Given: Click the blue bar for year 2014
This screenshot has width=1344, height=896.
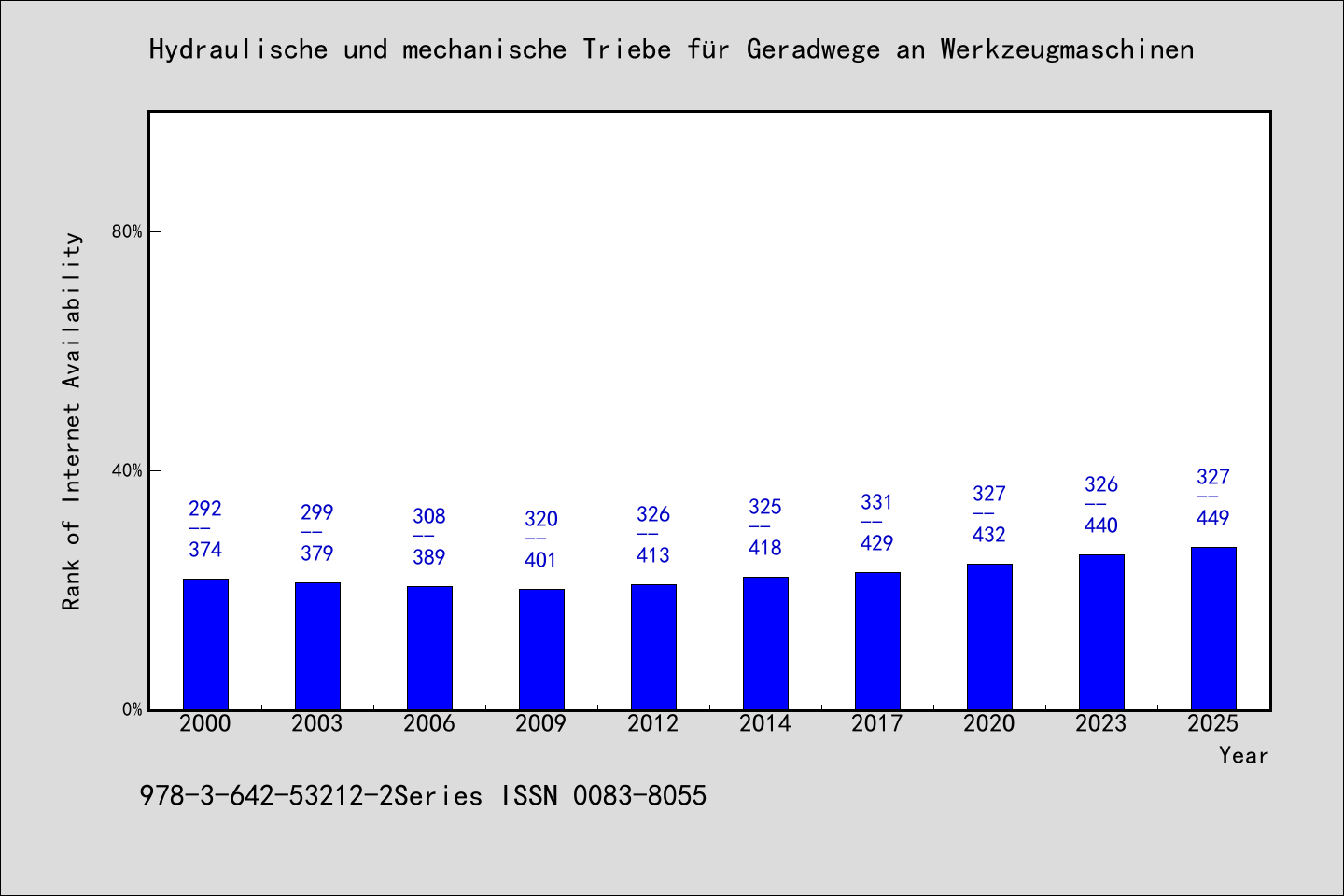Looking at the screenshot, I should [765, 643].
